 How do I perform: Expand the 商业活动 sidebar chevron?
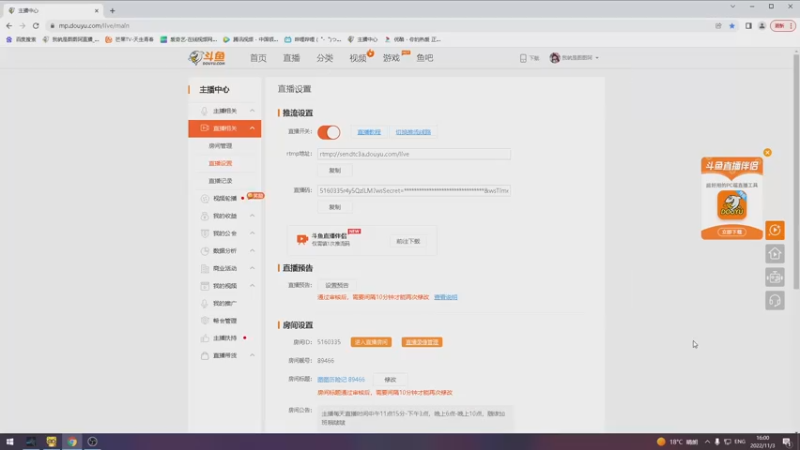(x=252, y=268)
